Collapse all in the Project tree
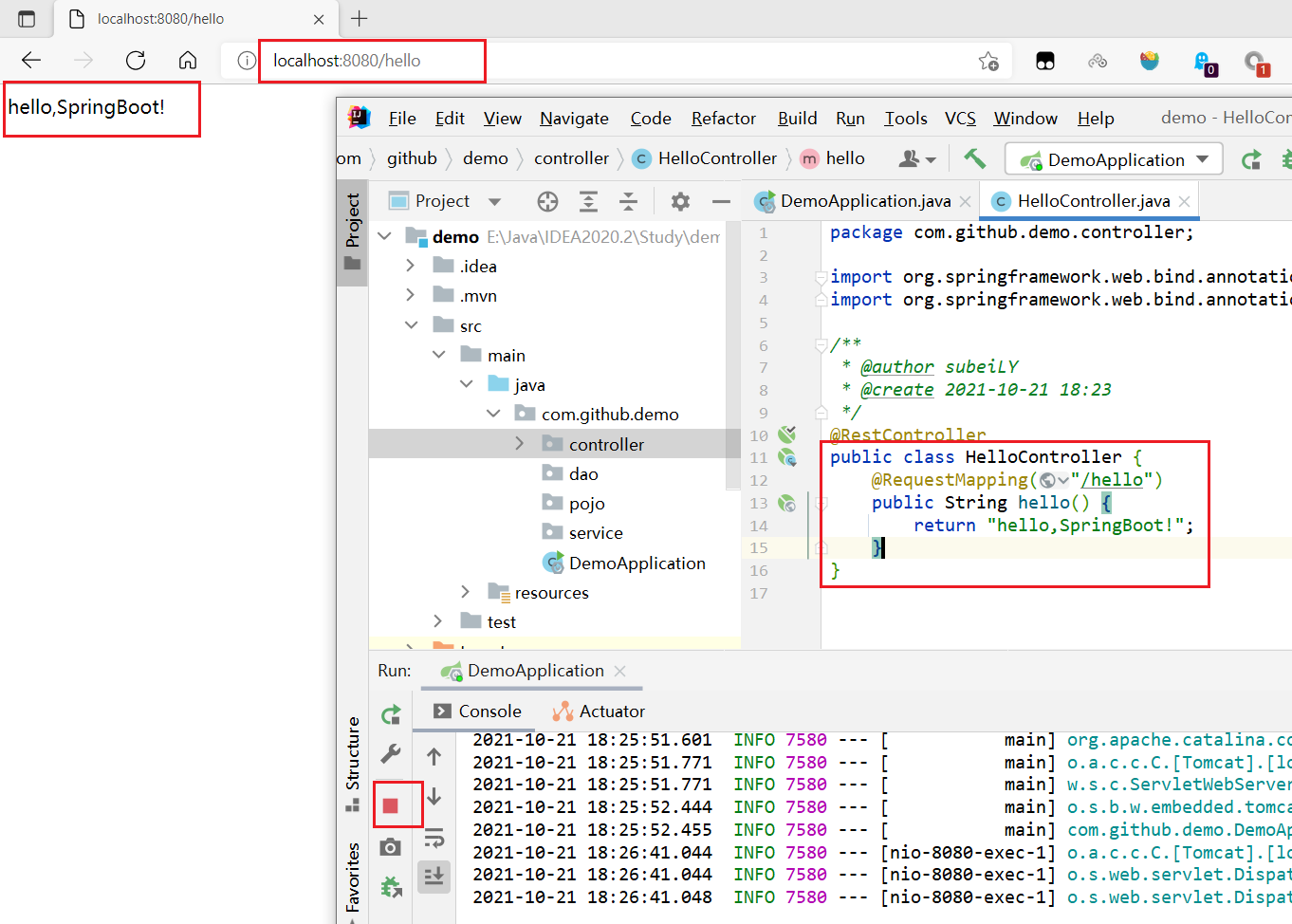The image size is (1292, 924). coord(628,201)
